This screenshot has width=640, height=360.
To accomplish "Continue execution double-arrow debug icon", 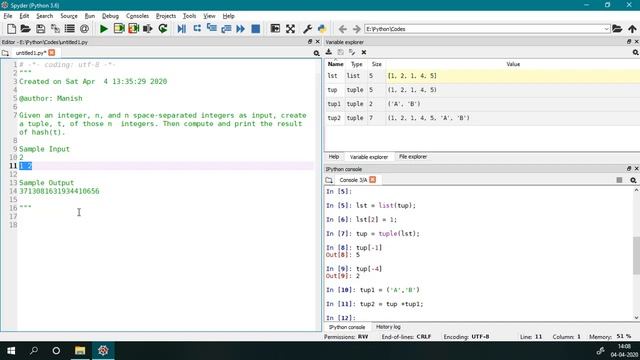I will [x=241, y=29].
